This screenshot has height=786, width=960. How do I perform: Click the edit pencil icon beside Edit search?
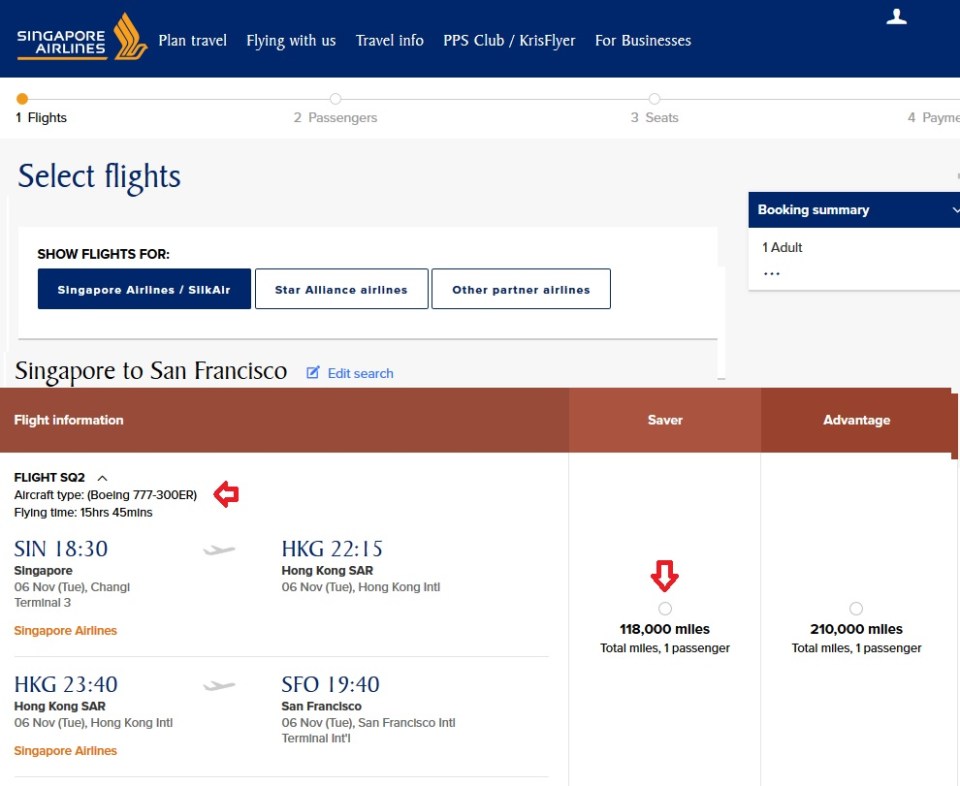point(313,373)
